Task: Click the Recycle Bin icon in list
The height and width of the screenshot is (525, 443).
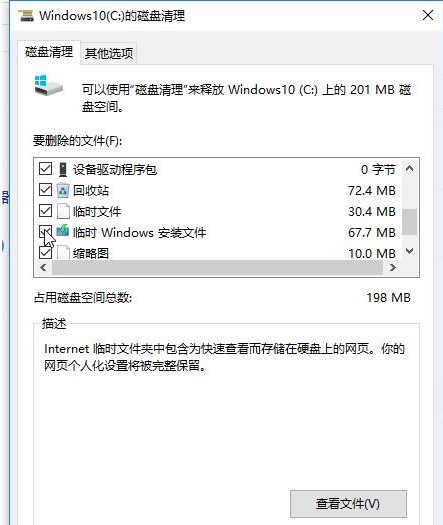Action: click(x=63, y=191)
